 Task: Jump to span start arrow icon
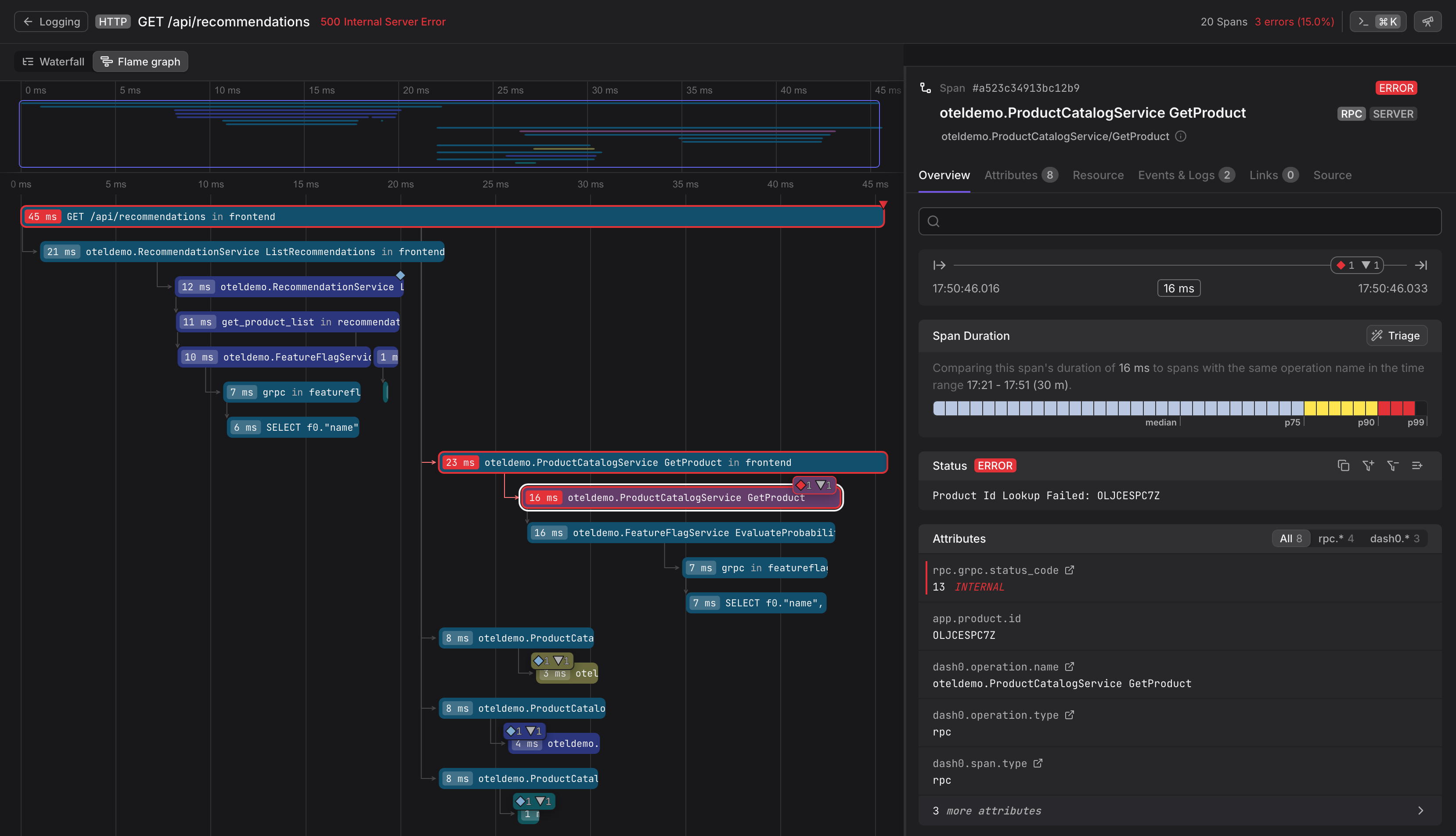pyautogui.click(x=939, y=265)
